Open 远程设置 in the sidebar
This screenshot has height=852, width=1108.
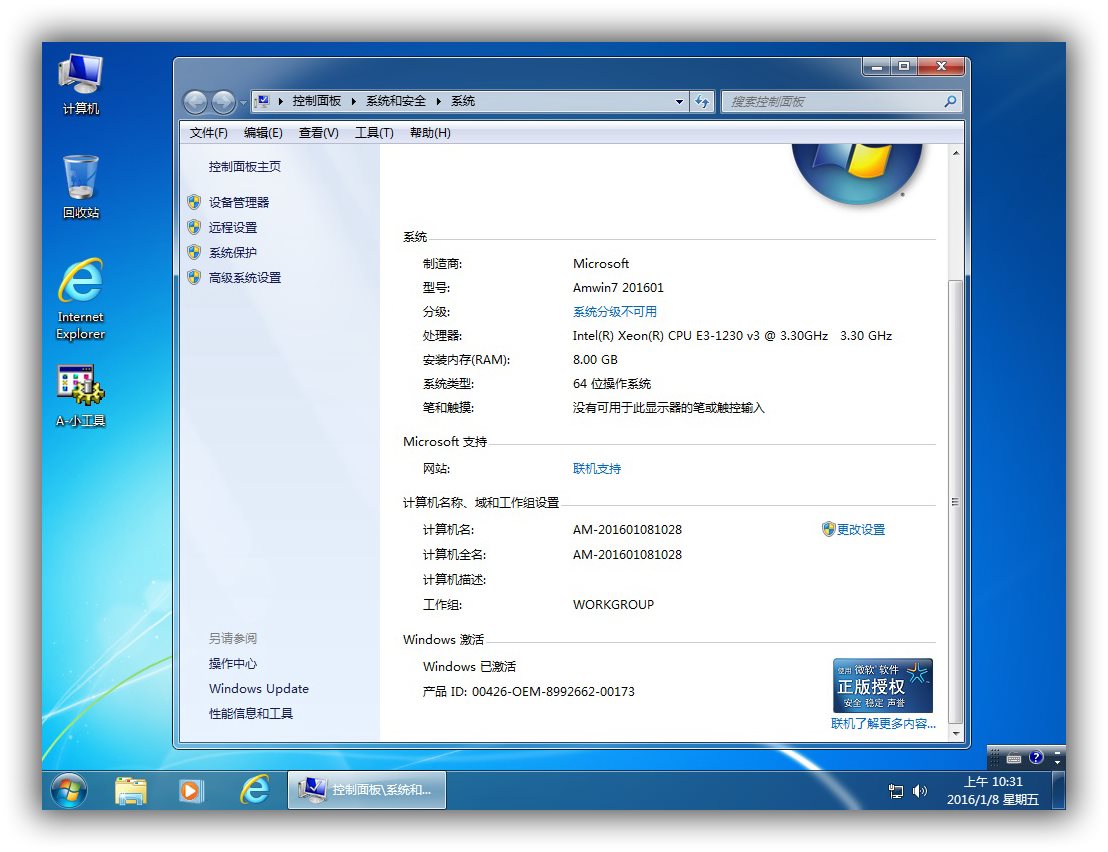(x=232, y=227)
